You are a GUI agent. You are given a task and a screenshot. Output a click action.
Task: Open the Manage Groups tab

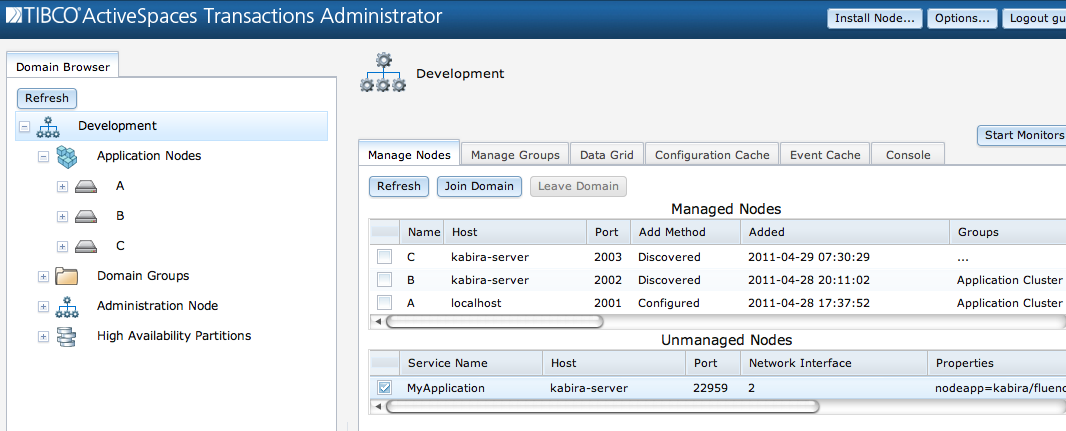coord(515,154)
